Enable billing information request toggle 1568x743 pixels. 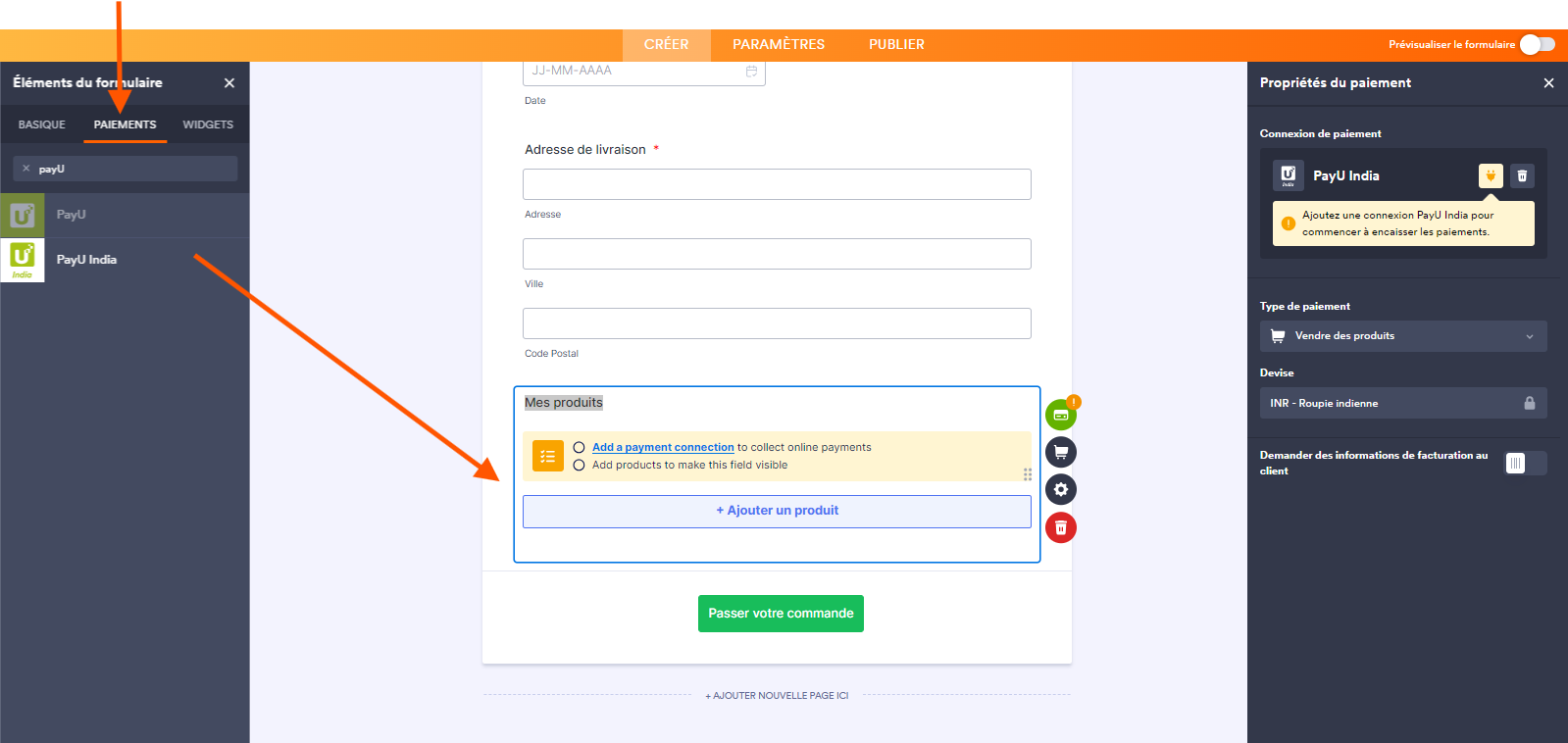(x=1525, y=463)
